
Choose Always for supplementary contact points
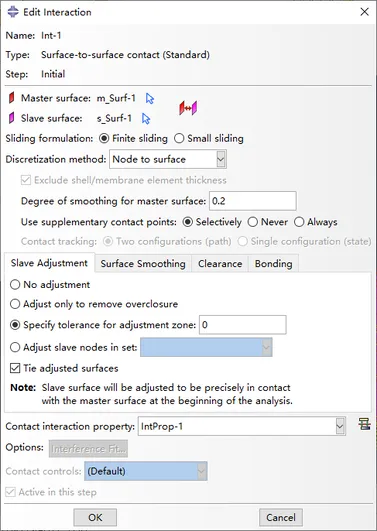[x=316, y=222]
